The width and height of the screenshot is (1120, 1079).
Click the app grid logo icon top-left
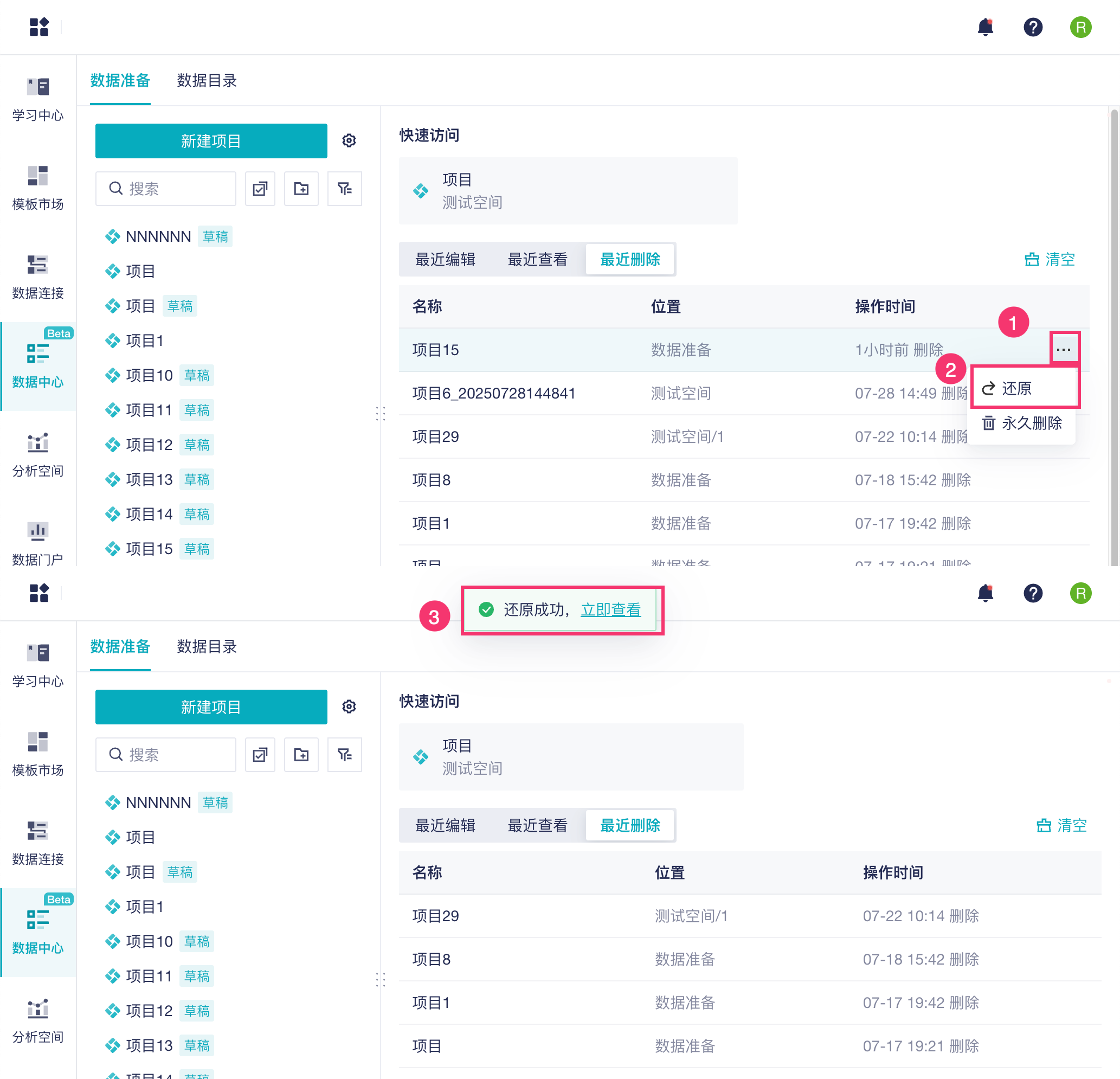[x=39, y=27]
